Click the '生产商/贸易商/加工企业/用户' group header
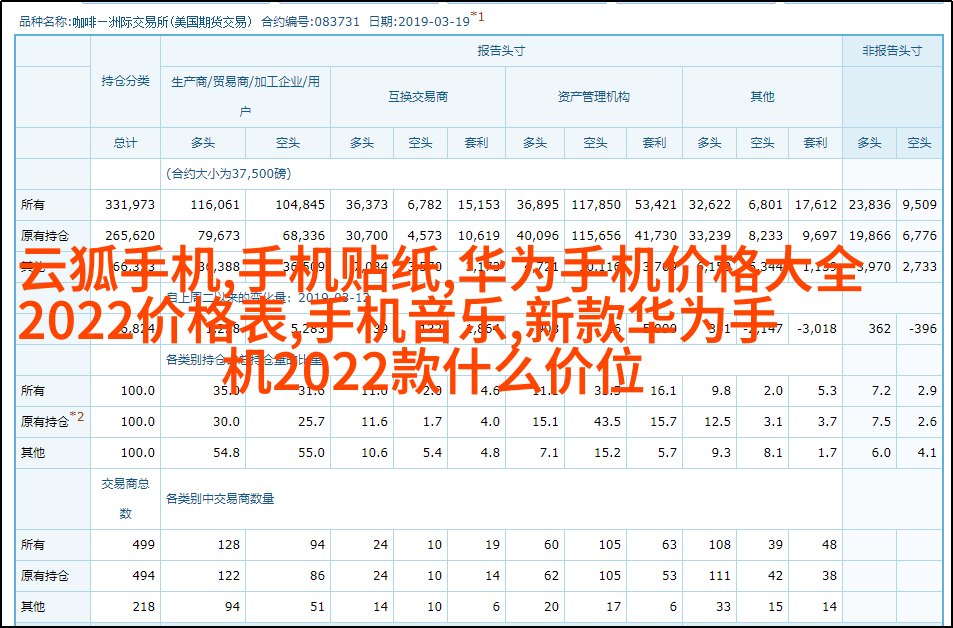Viewport: 953px width, 628px height. pos(246,97)
